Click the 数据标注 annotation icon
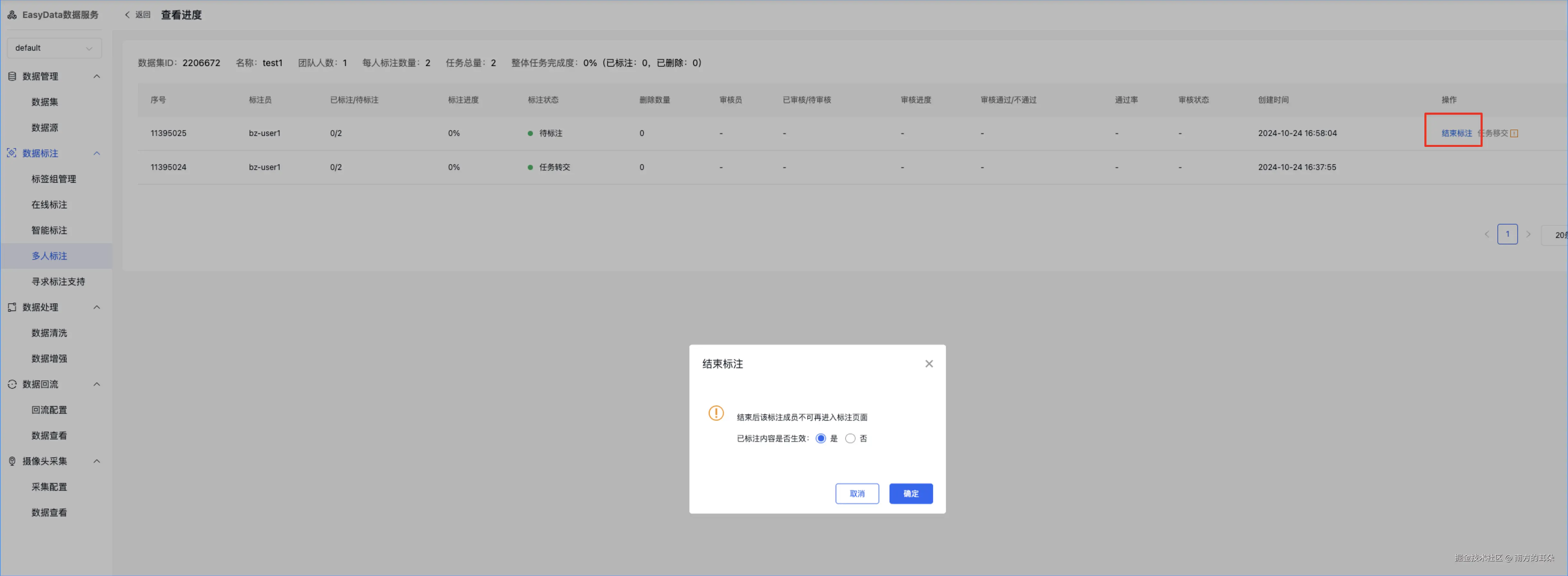 click(x=12, y=153)
